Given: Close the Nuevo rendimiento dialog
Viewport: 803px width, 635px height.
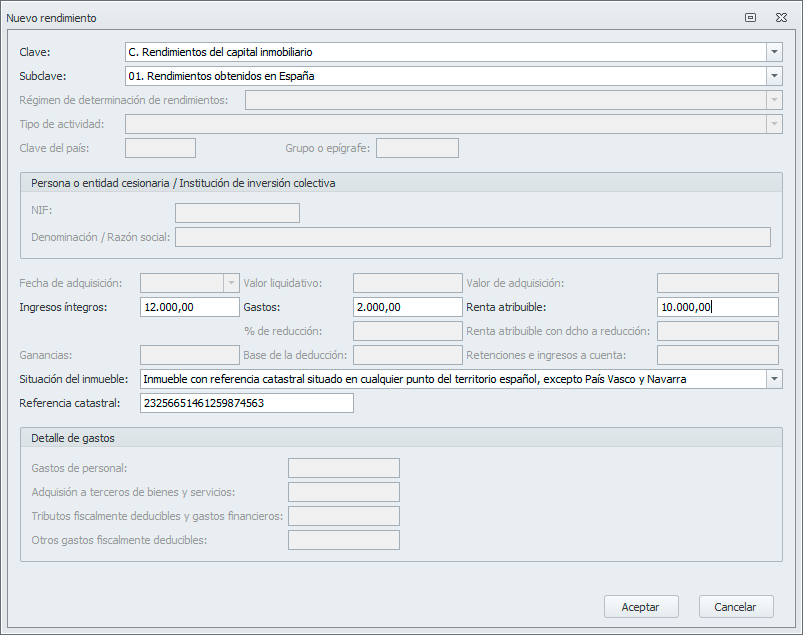Looking at the screenshot, I should coord(781,18).
